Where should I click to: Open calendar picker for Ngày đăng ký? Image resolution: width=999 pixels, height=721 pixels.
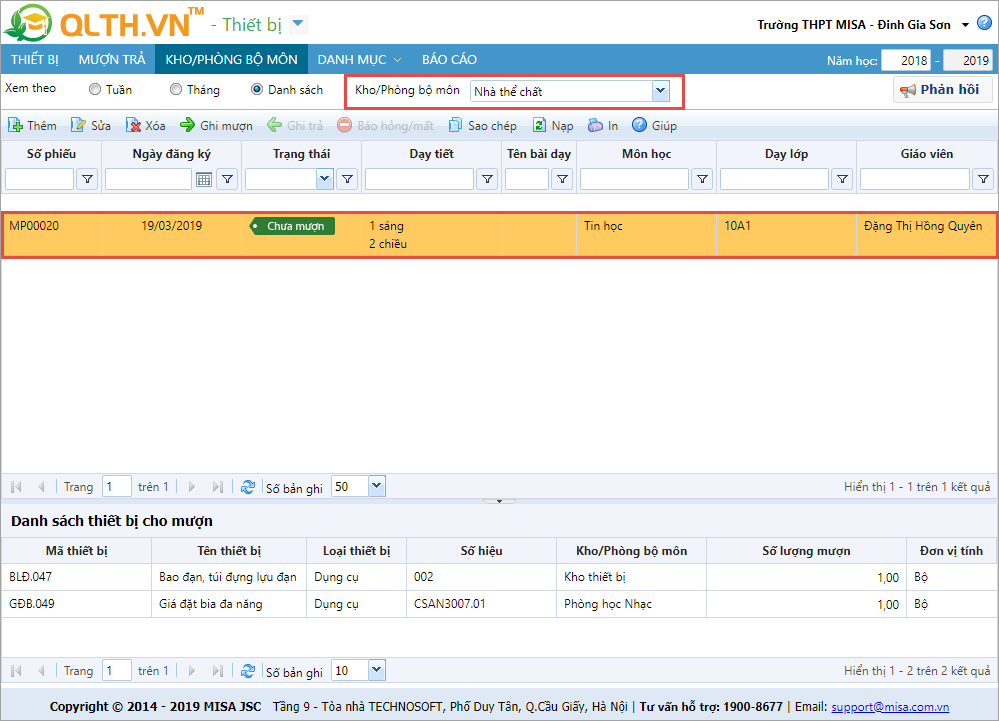point(204,180)
